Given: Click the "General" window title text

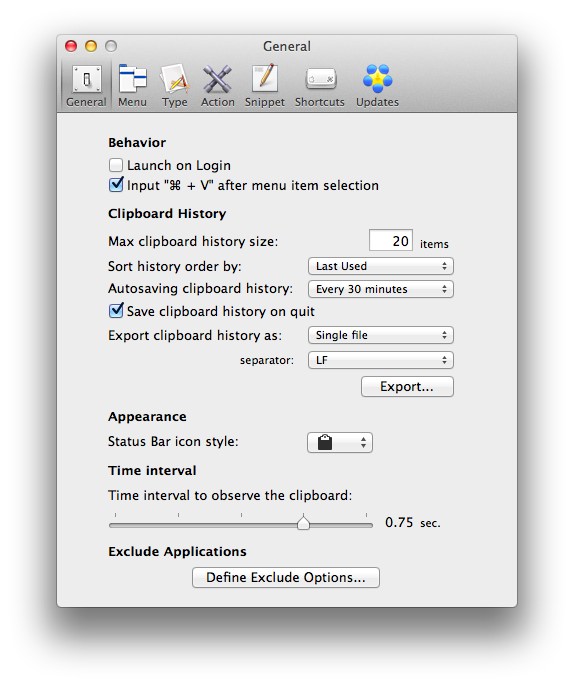Looking at the screenshot, I should click(287, 46).
